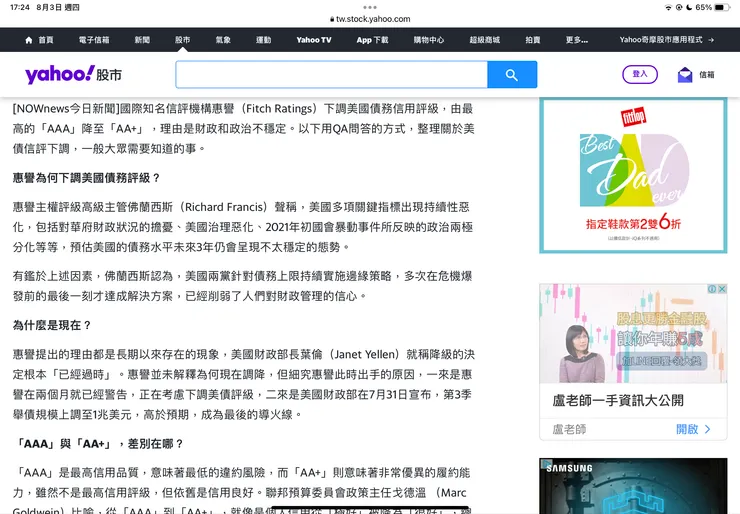Open App 下載 menu item
Screen dimensions: 740x514
(372, 40)
